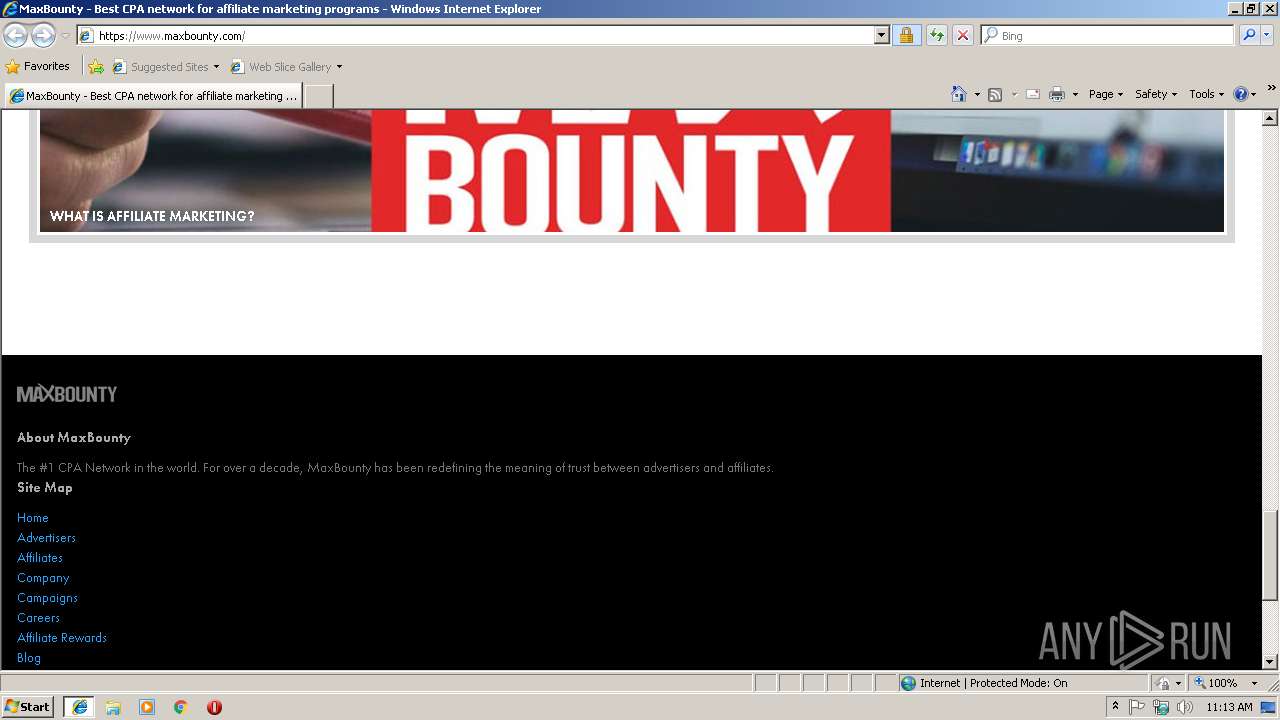Click the vertical scrollbar thumb
This screenshot has width=1280, height=720.
pos(1270,555)
